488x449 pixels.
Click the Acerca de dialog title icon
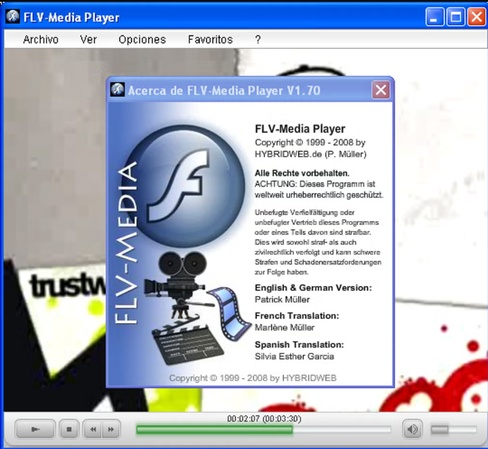117,89
